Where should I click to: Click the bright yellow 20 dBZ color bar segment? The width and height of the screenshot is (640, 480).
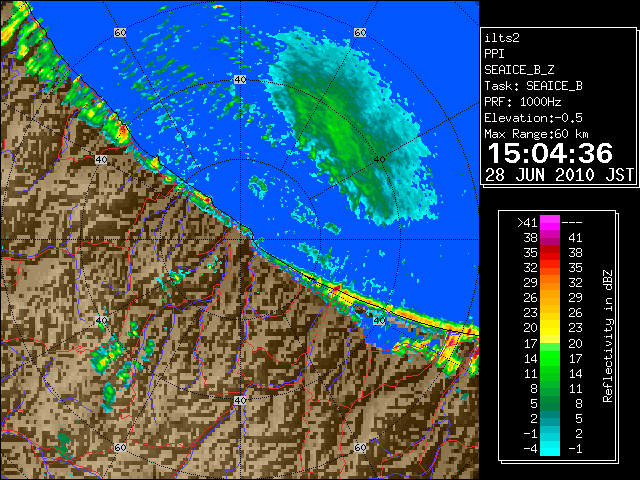click(550, 328)
